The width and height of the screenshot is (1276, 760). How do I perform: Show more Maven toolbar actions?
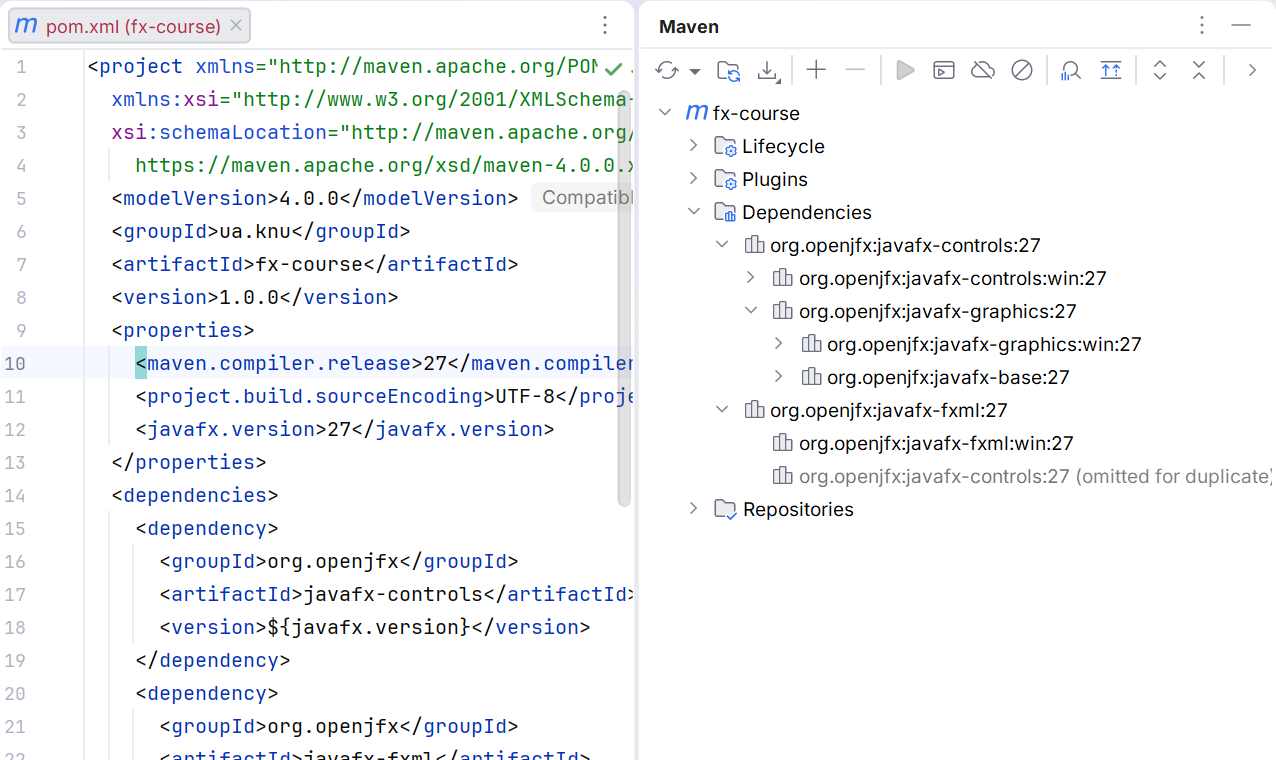(x=1251, y=70)
